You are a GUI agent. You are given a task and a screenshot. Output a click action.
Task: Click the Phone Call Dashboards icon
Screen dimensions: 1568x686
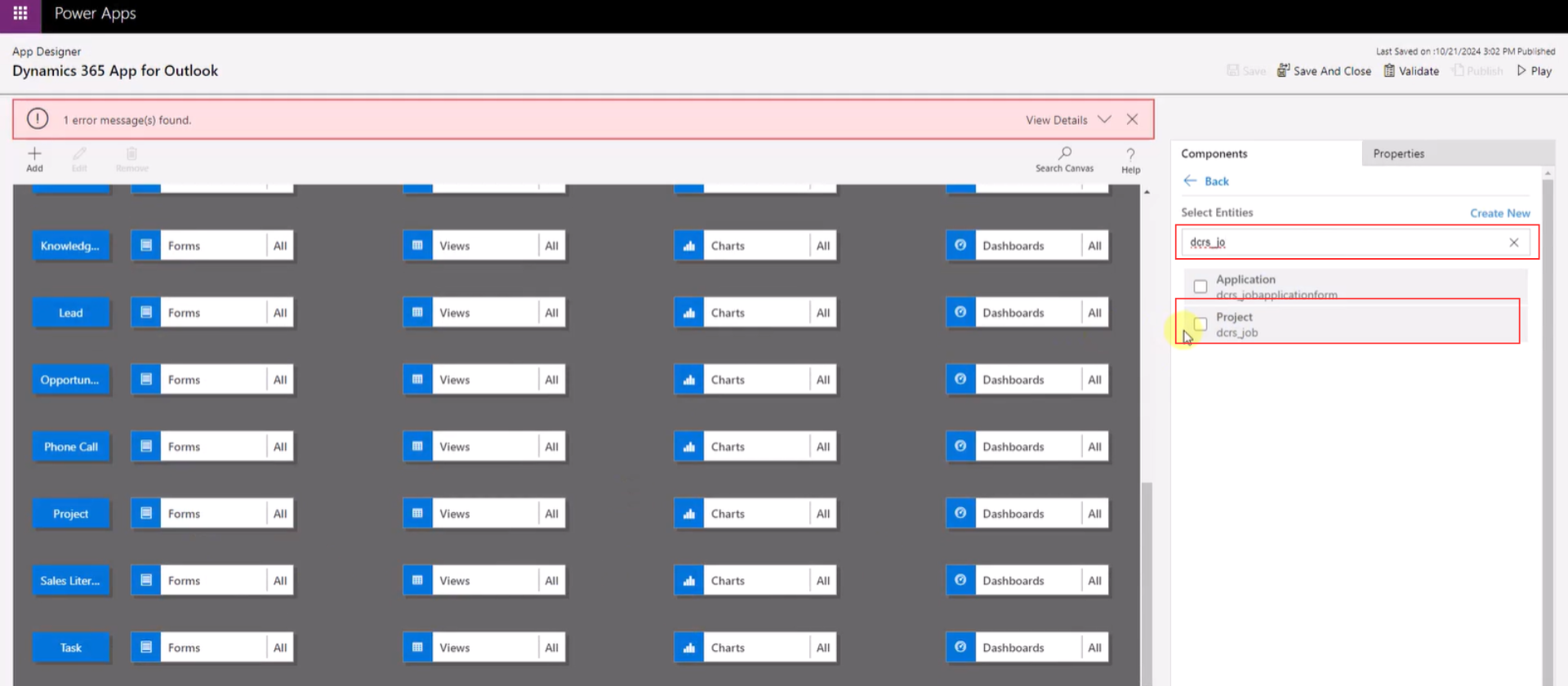coord(960,447)
